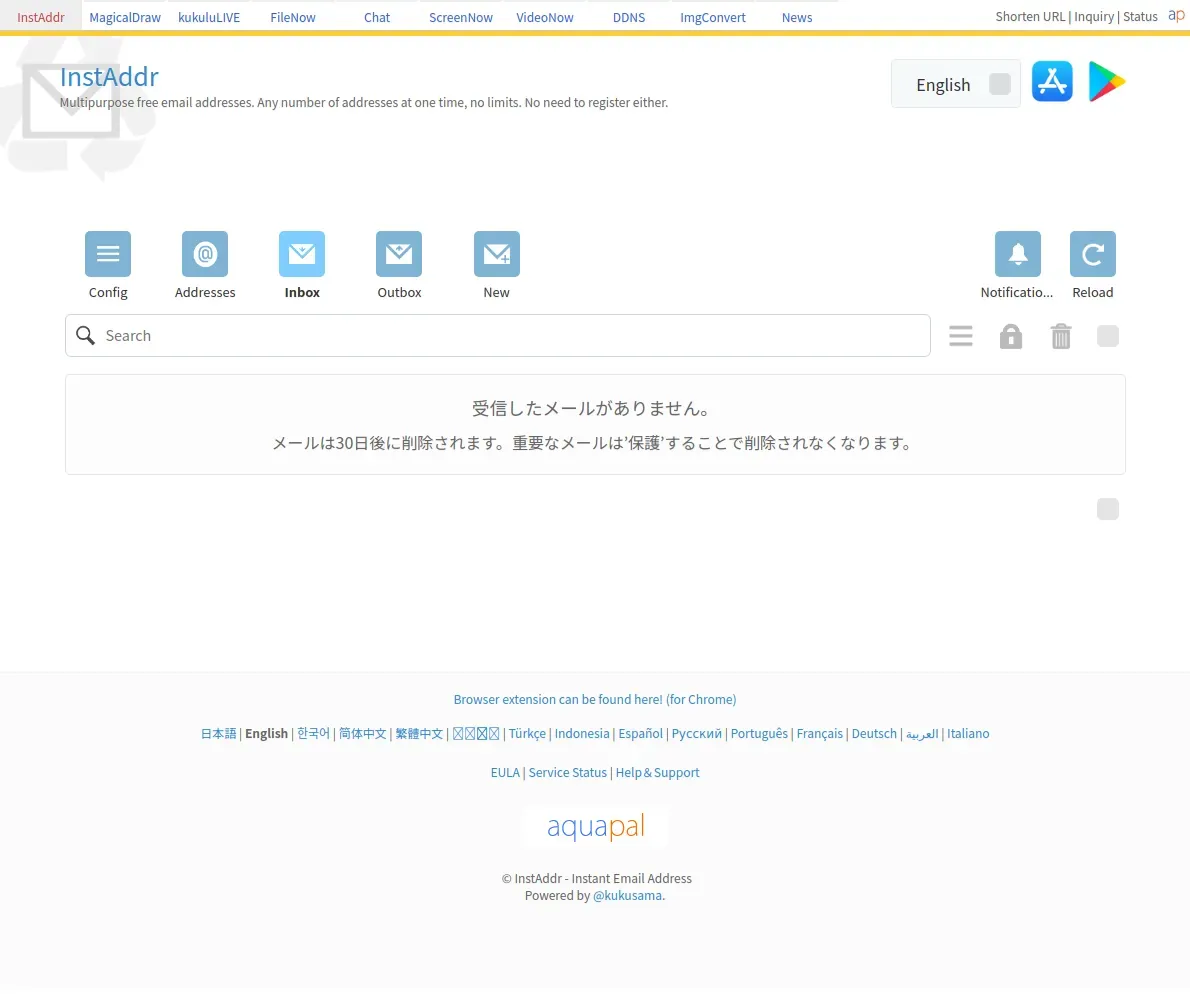Switch language to 繁體中文
The image size is (1190, 1000).
(x=419, y=734)
